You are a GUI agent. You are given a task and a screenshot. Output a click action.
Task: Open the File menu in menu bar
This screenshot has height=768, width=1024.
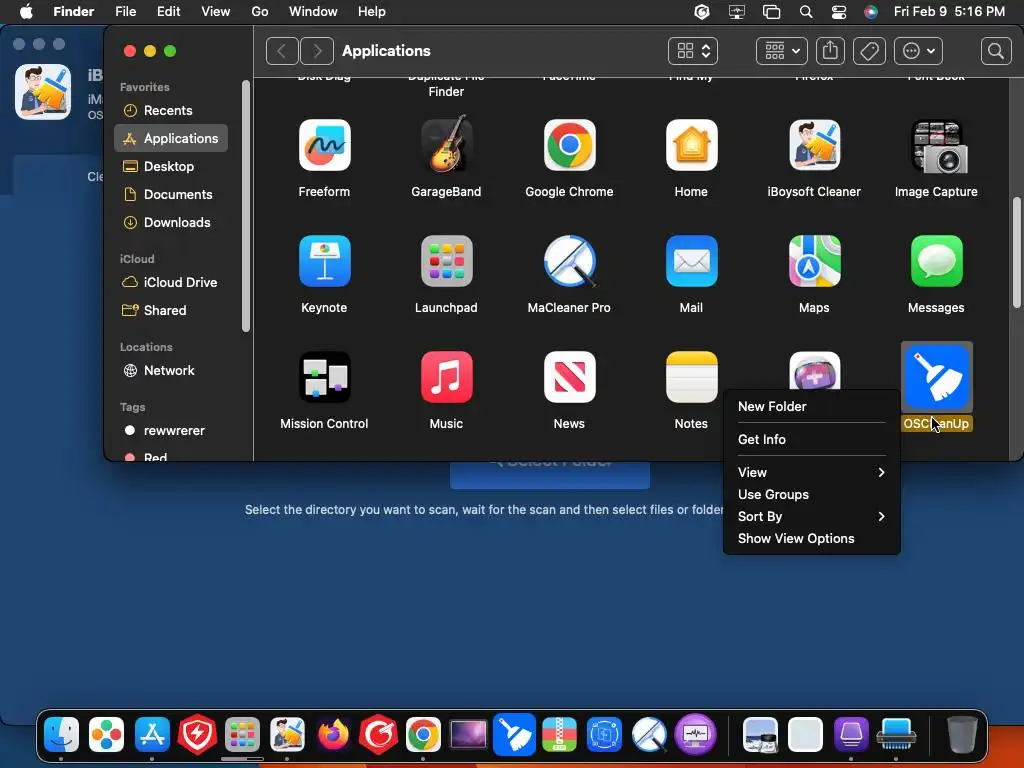125,12
